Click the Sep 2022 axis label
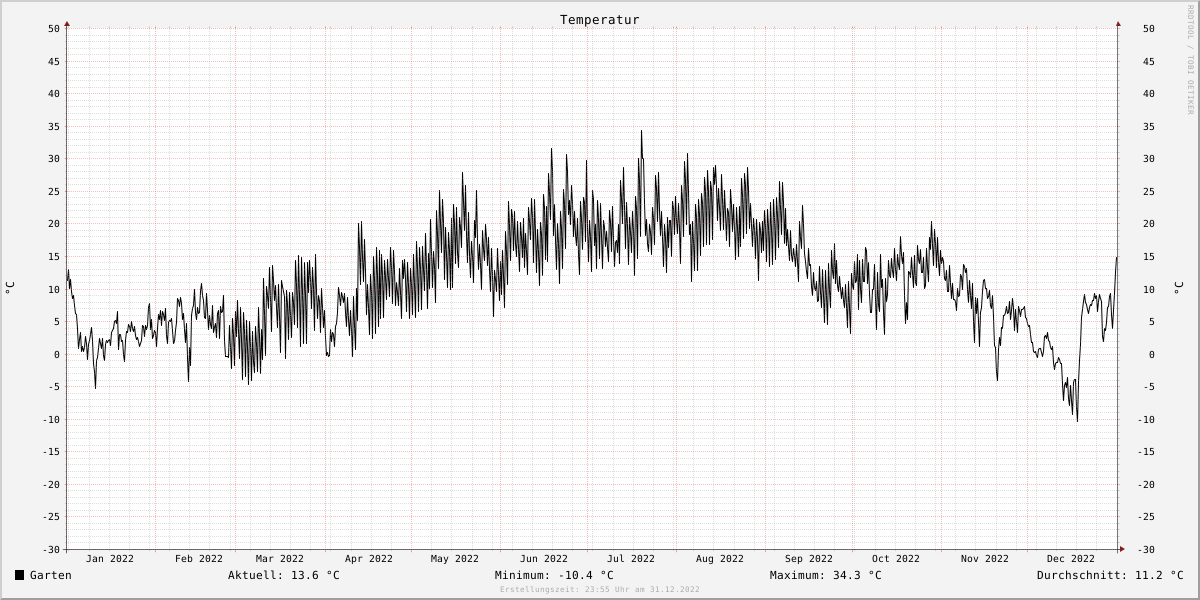 (809, 559)
